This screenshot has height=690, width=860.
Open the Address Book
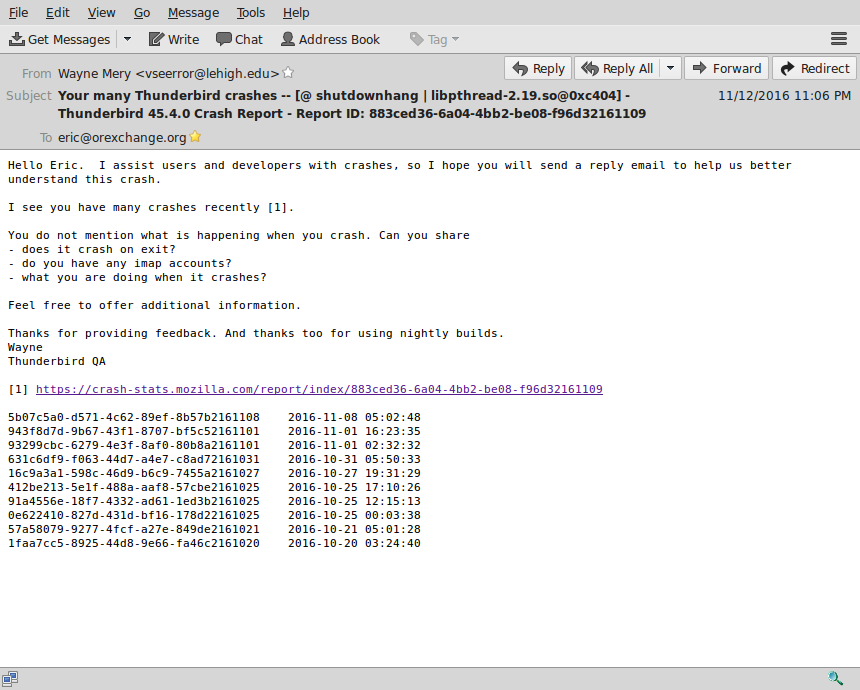330,39
